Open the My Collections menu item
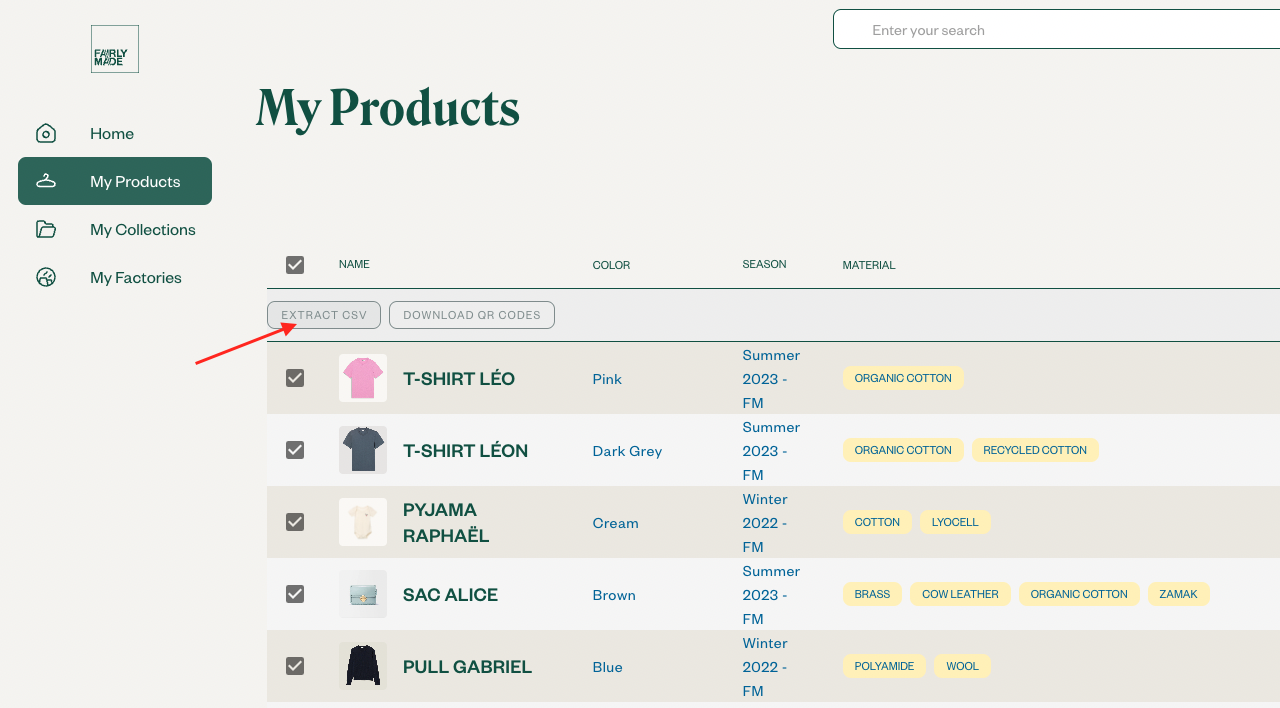1280x708 pixels. coord(142,229)
